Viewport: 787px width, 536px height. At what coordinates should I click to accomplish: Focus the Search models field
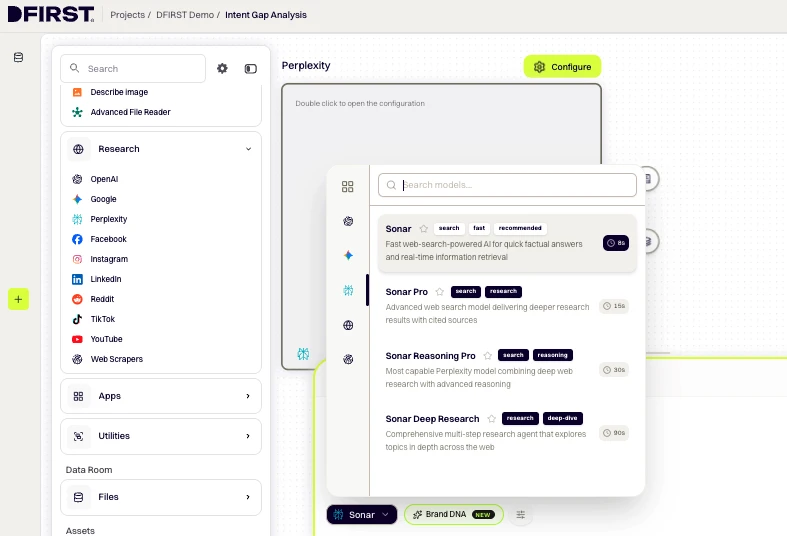point(507,185)
